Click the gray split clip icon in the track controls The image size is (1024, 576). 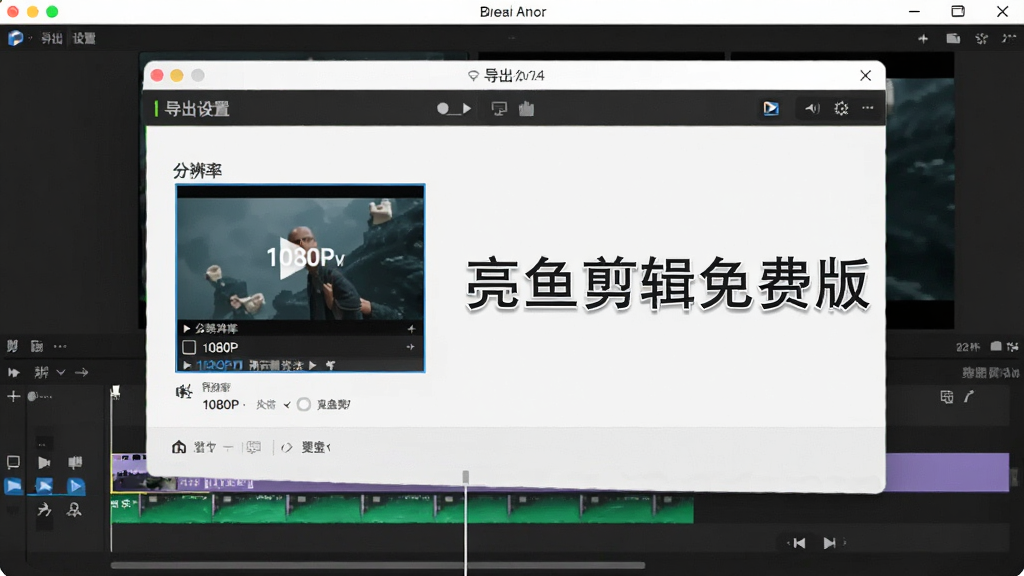point(75,462)
